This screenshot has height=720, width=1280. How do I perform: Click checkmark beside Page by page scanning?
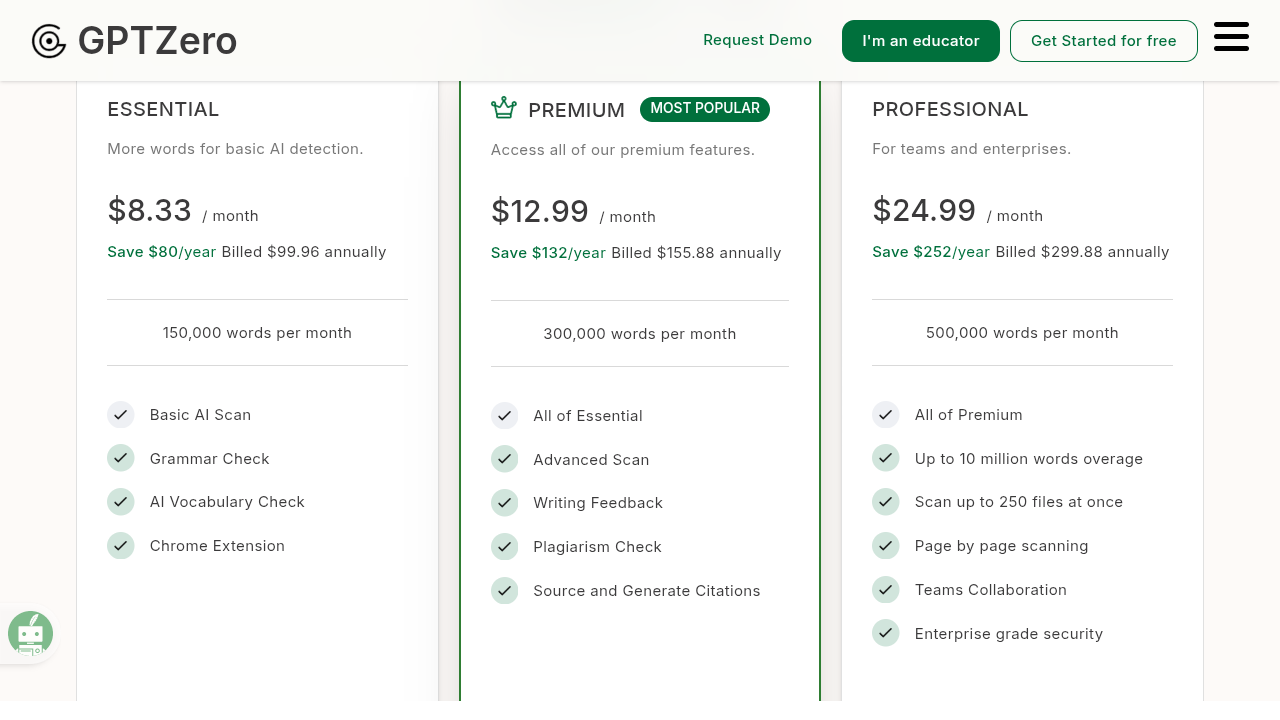tap(886, 545)
